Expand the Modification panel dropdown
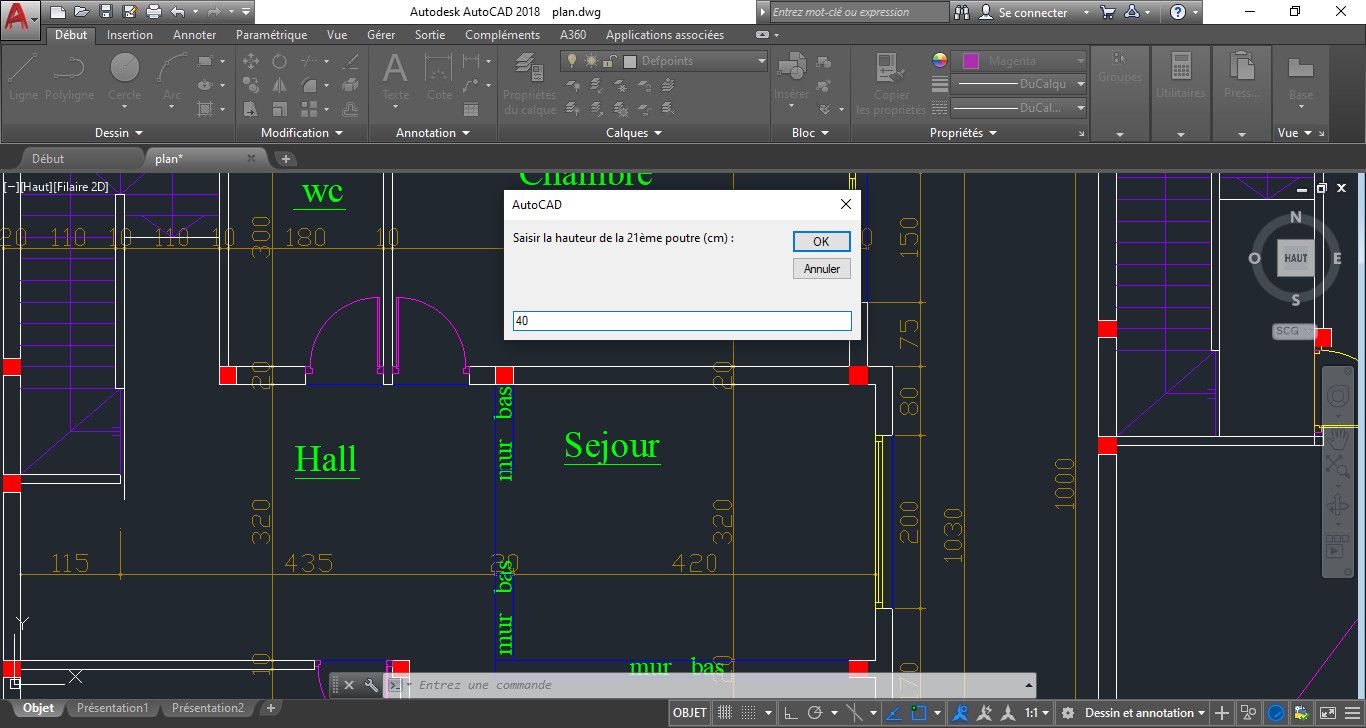The width and height of the screenshot is (1366, 728). click(x=302, y=132)
